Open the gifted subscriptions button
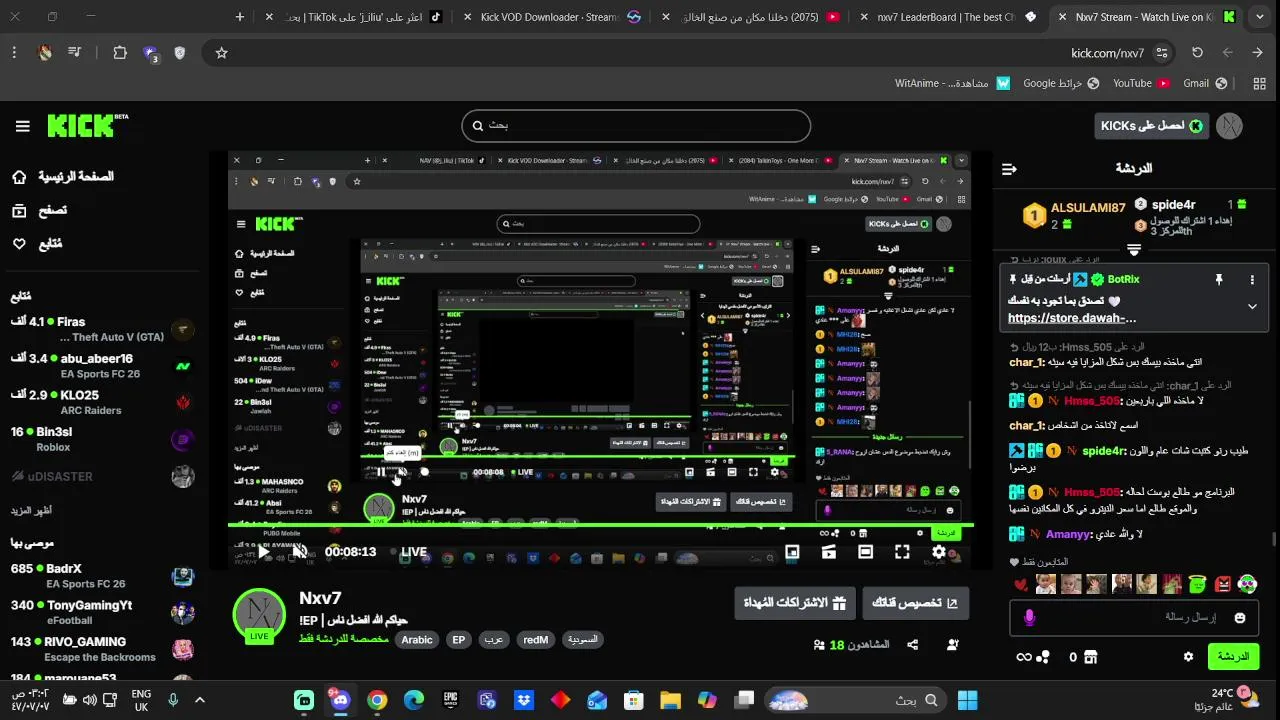 795,603
